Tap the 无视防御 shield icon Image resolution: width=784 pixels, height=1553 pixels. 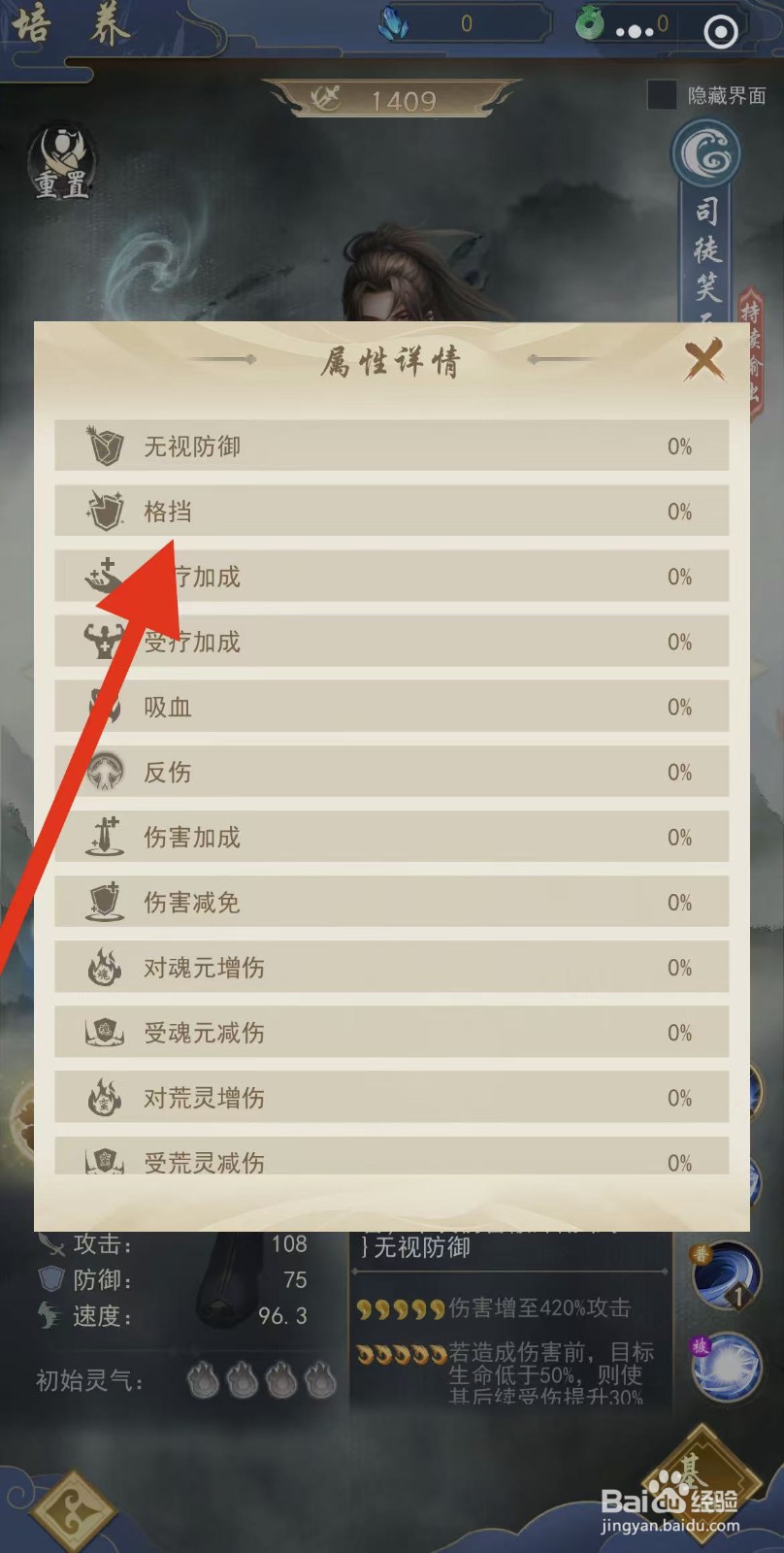pyautogui.click(x=105, y=446)
